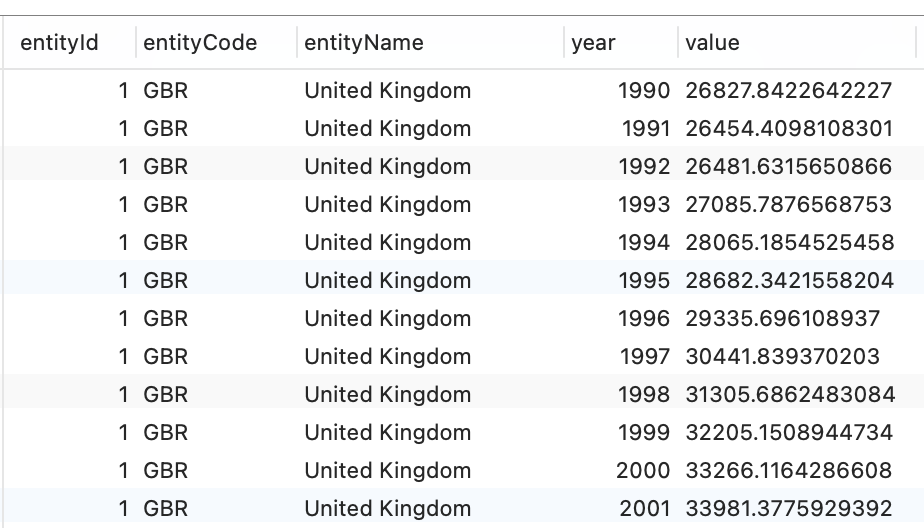This screenshot has height=528, width=924.
Task: Click value 27085.7876568753
Action: tap(788, 204)
